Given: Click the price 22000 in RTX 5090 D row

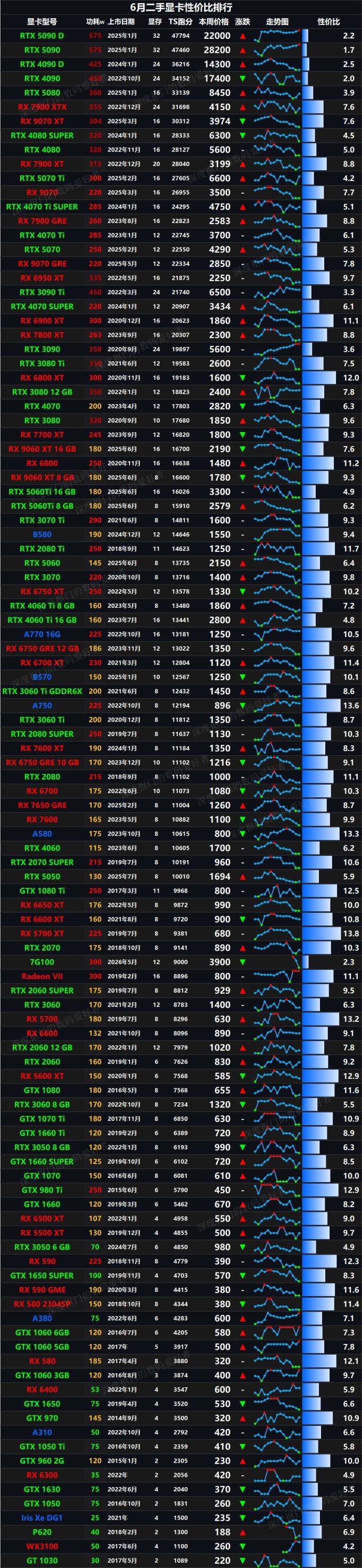Looking at the screenshot, I should pos(217,36).
